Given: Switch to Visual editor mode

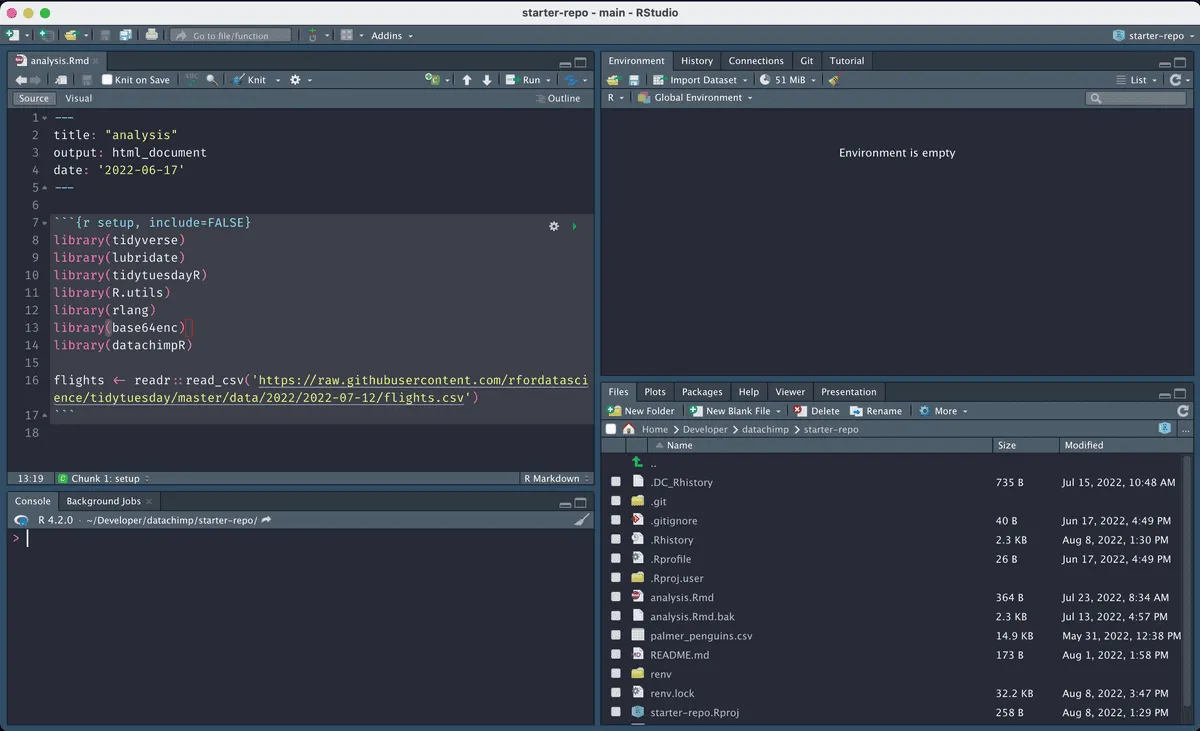Looking at the screenshot, I should tap(79, 98).
